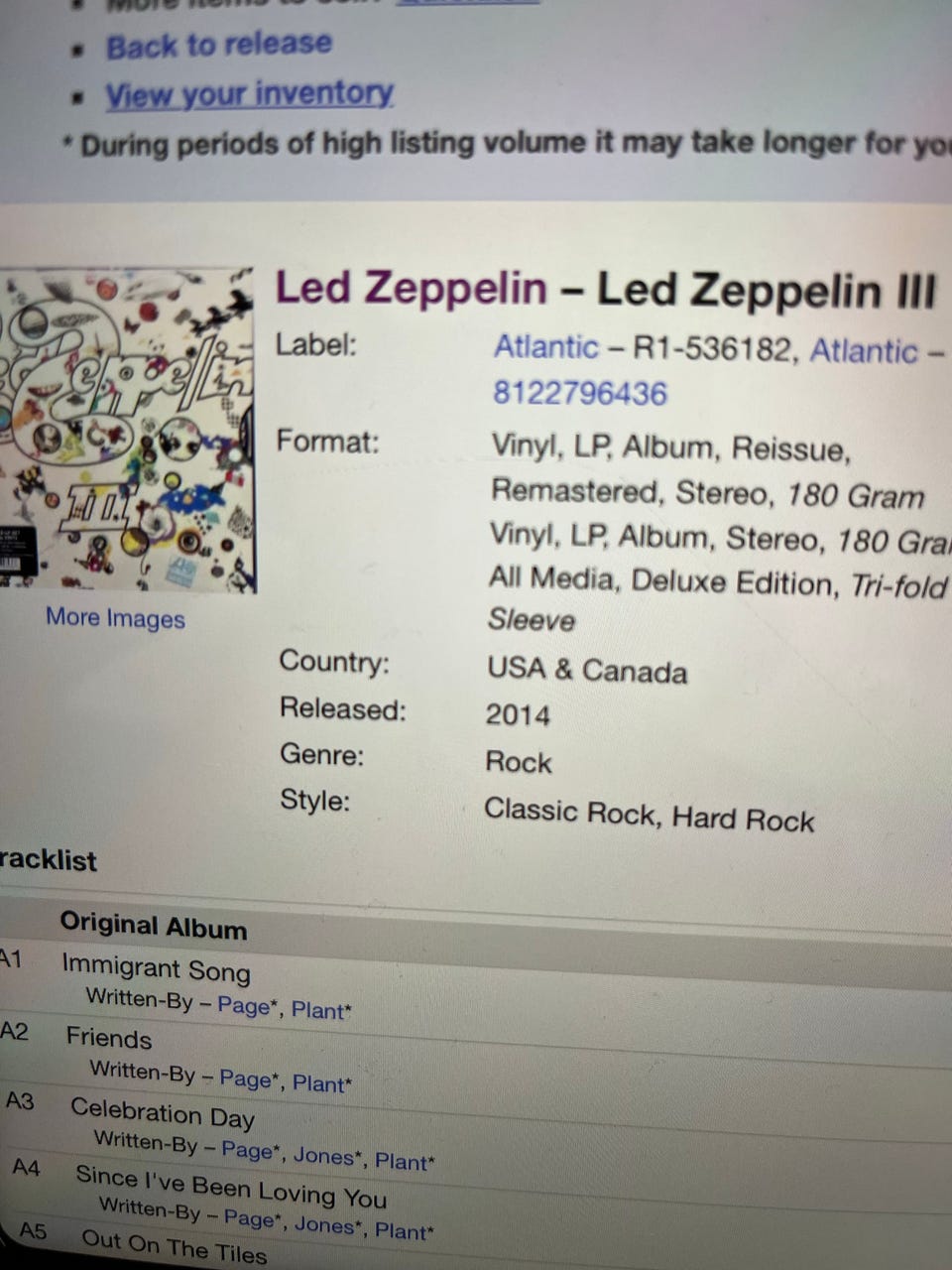Screen dimensions: 952x1270
Task: Open the Jones credit under Celebration Day
Action: [323, 1156]
